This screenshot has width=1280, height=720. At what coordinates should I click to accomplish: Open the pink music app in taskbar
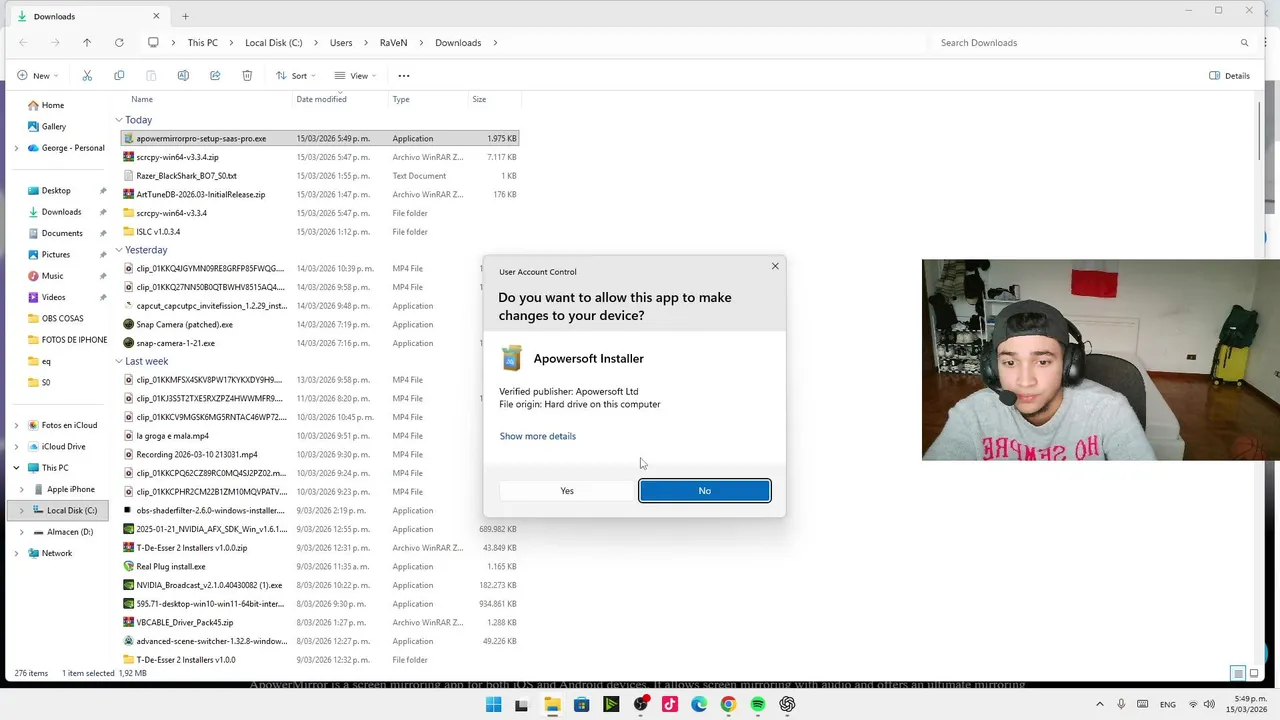point(670,705)
